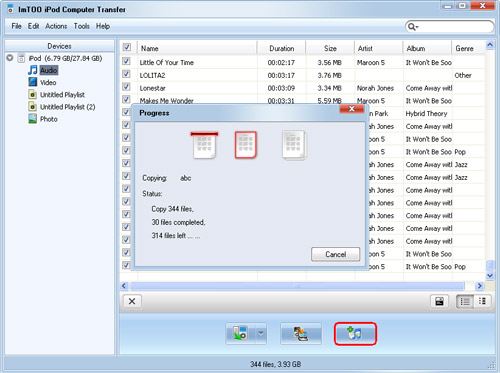Uncheck the Makes Me Wonder checkbox

[126, 99]
